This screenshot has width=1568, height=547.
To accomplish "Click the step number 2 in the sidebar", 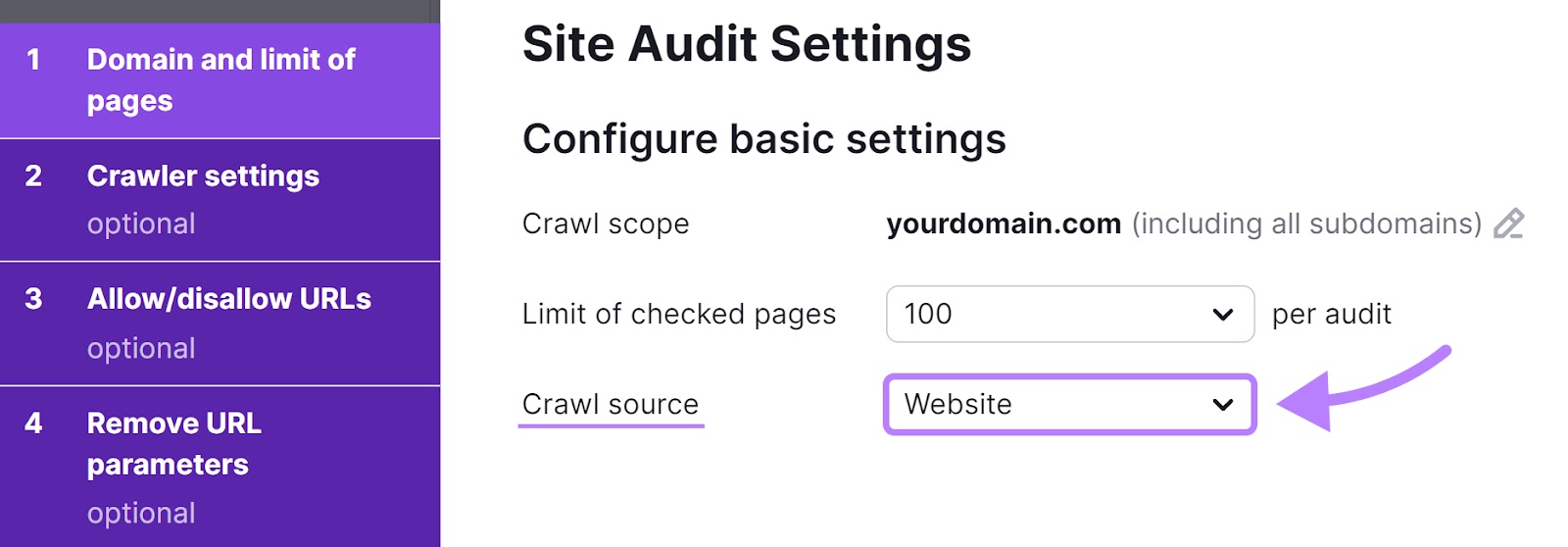I will [x=33, y=176].
